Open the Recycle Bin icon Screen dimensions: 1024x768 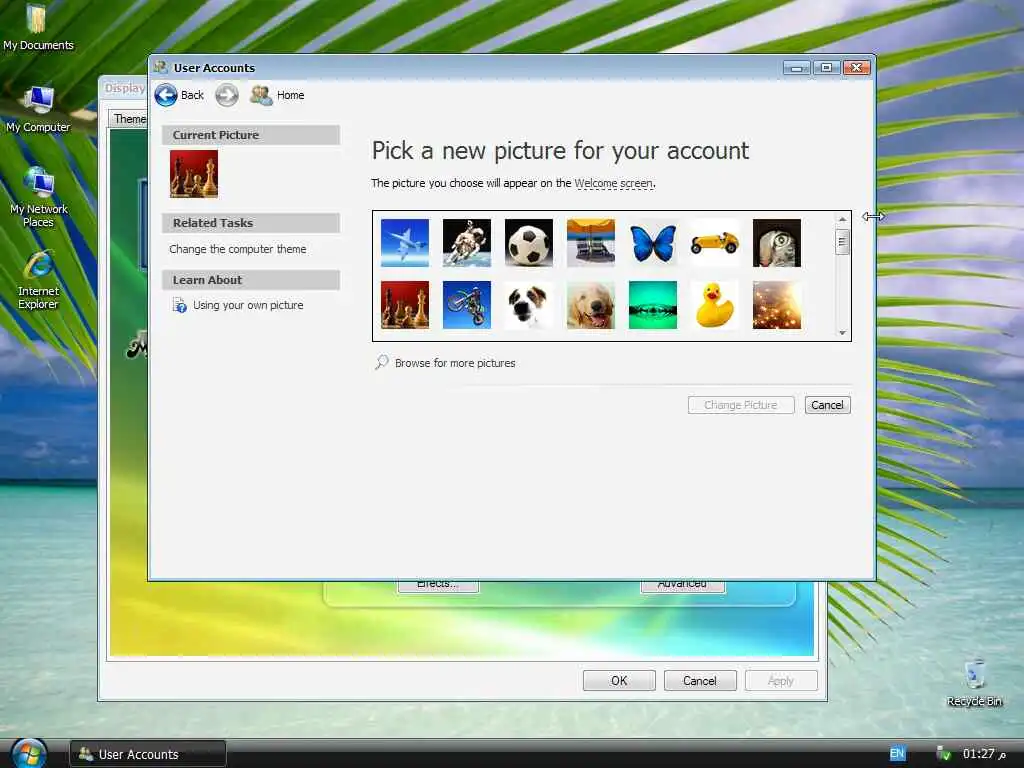[x=974, y=683]
